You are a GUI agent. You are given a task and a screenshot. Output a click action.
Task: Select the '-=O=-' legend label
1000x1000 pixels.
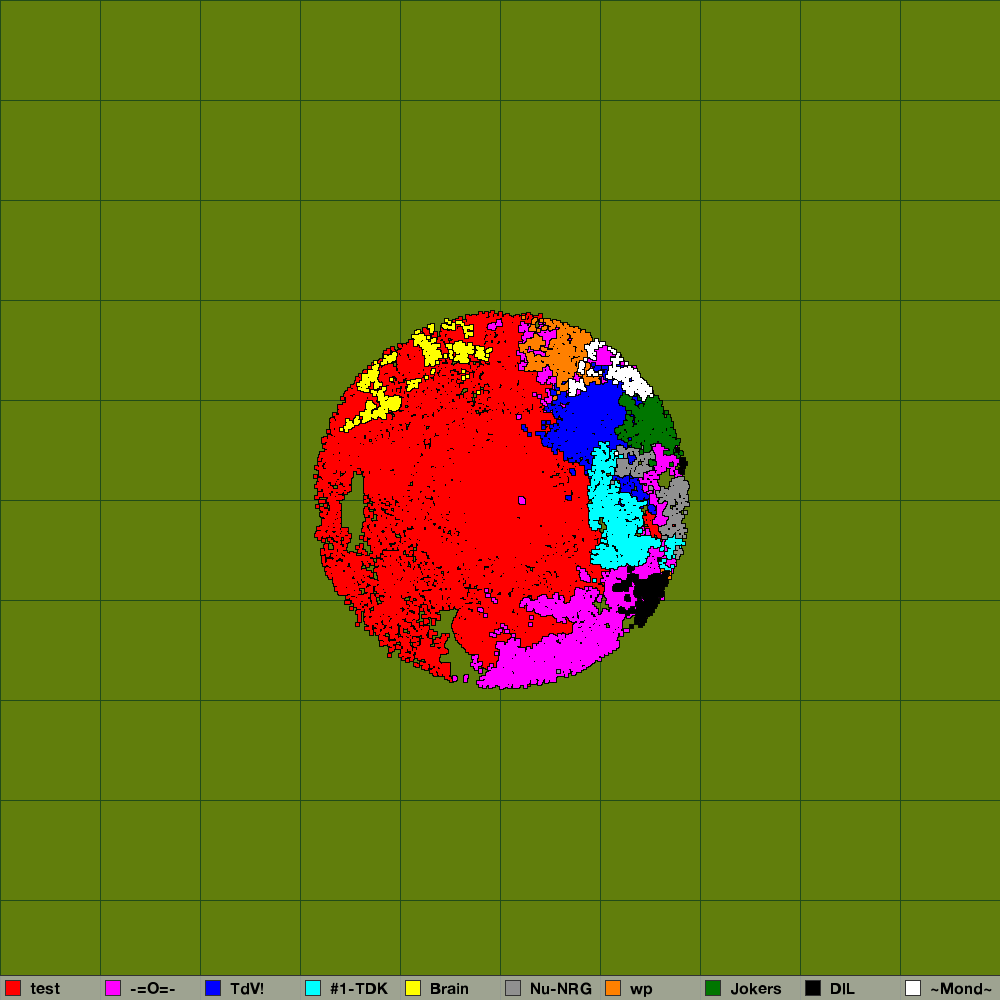tap(152, 989)
